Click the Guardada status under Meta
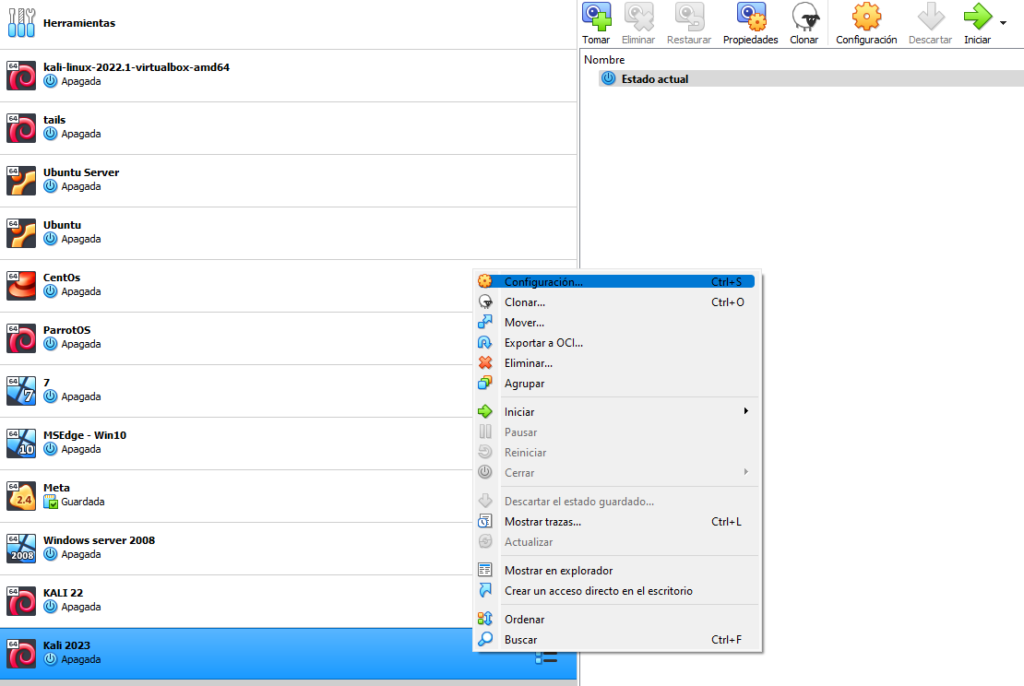Viewport: 1024px width, 686px height. [x=82, y=502]
